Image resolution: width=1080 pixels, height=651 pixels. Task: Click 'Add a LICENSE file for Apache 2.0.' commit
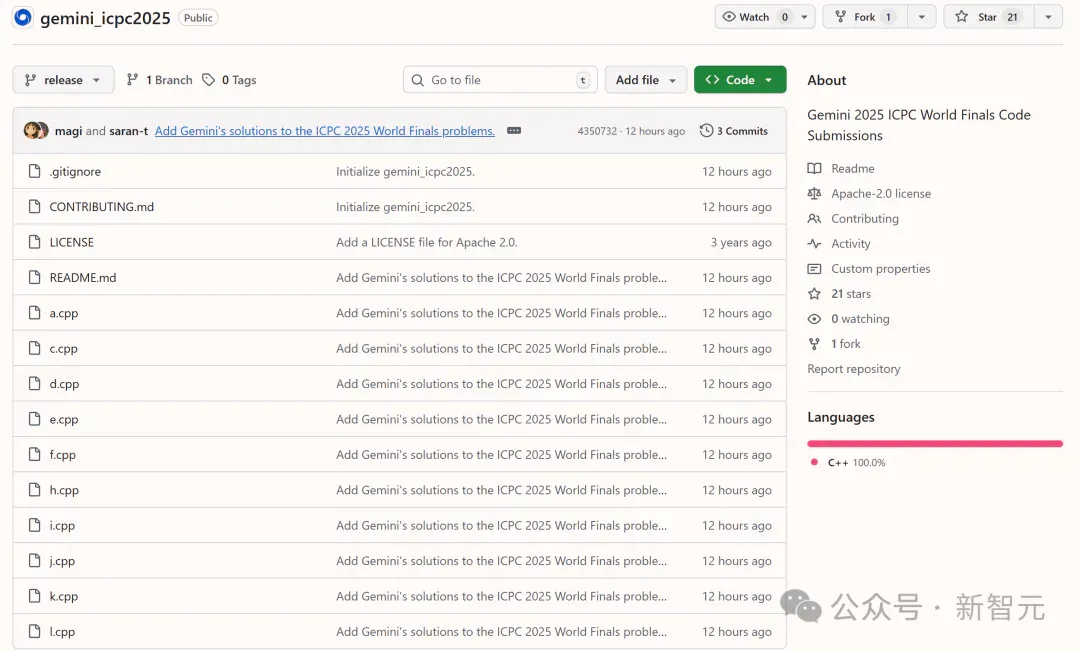point(426,242)
